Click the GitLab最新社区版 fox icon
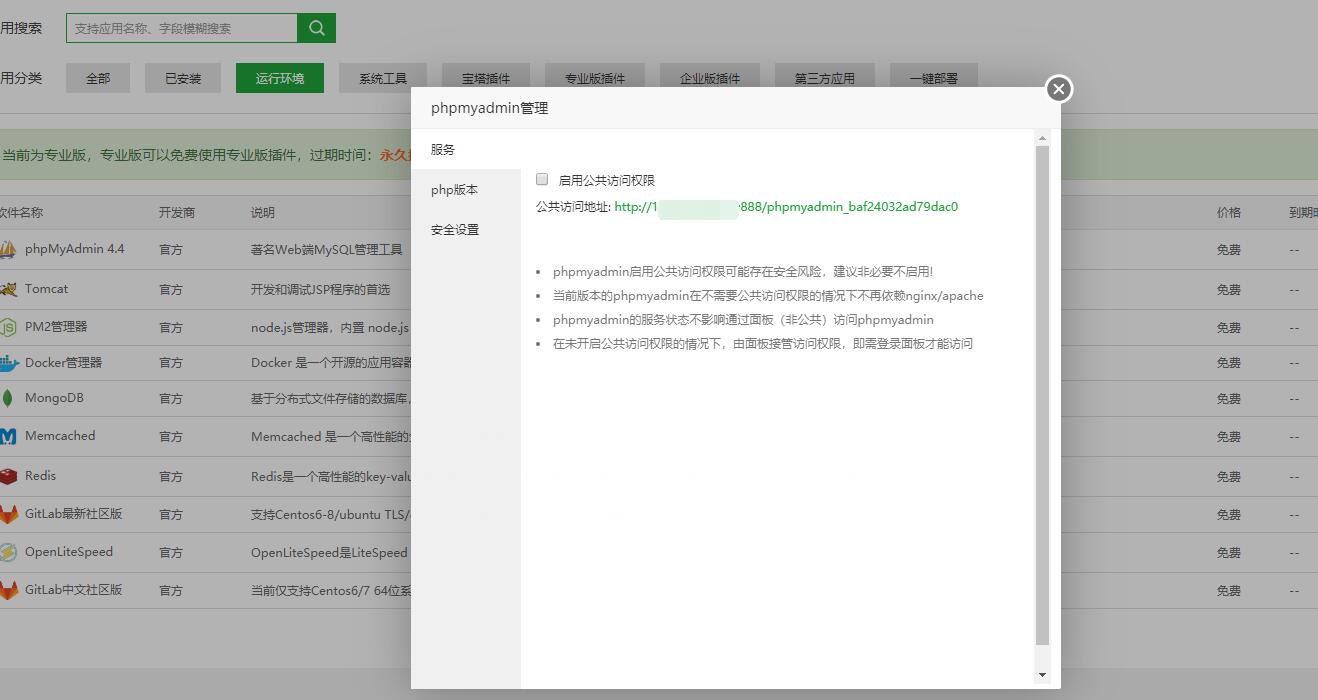Image resolution: width=1318 pixels, height=700 pixels. pos(8,514)
